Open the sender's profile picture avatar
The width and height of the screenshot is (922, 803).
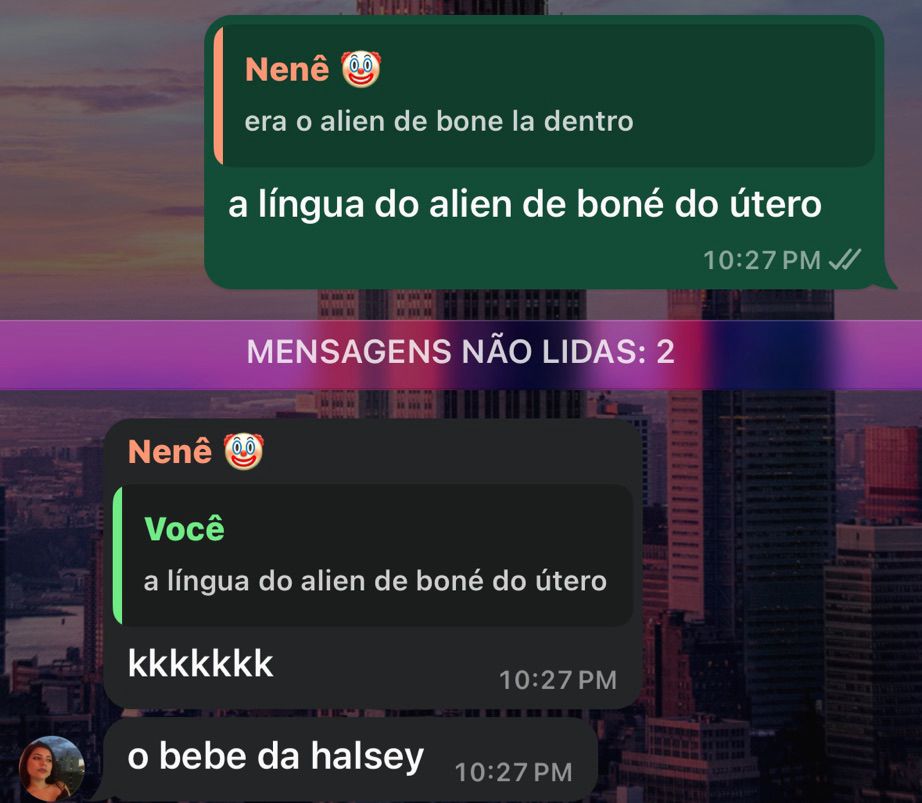click(x=52, y=769)
